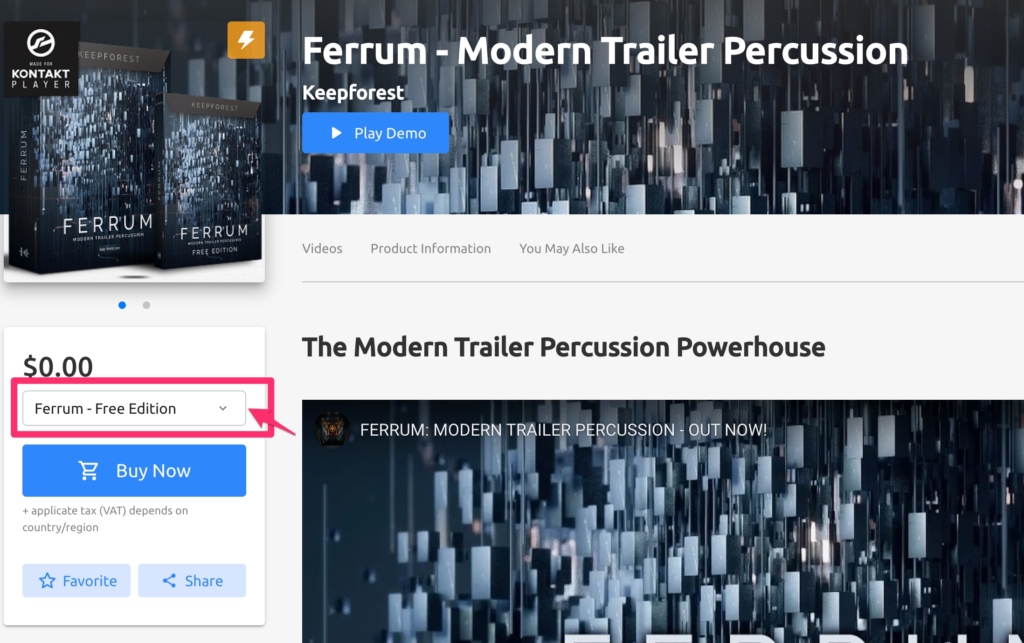
Task: Click the Buy Now button
Action: coord(134,471)
